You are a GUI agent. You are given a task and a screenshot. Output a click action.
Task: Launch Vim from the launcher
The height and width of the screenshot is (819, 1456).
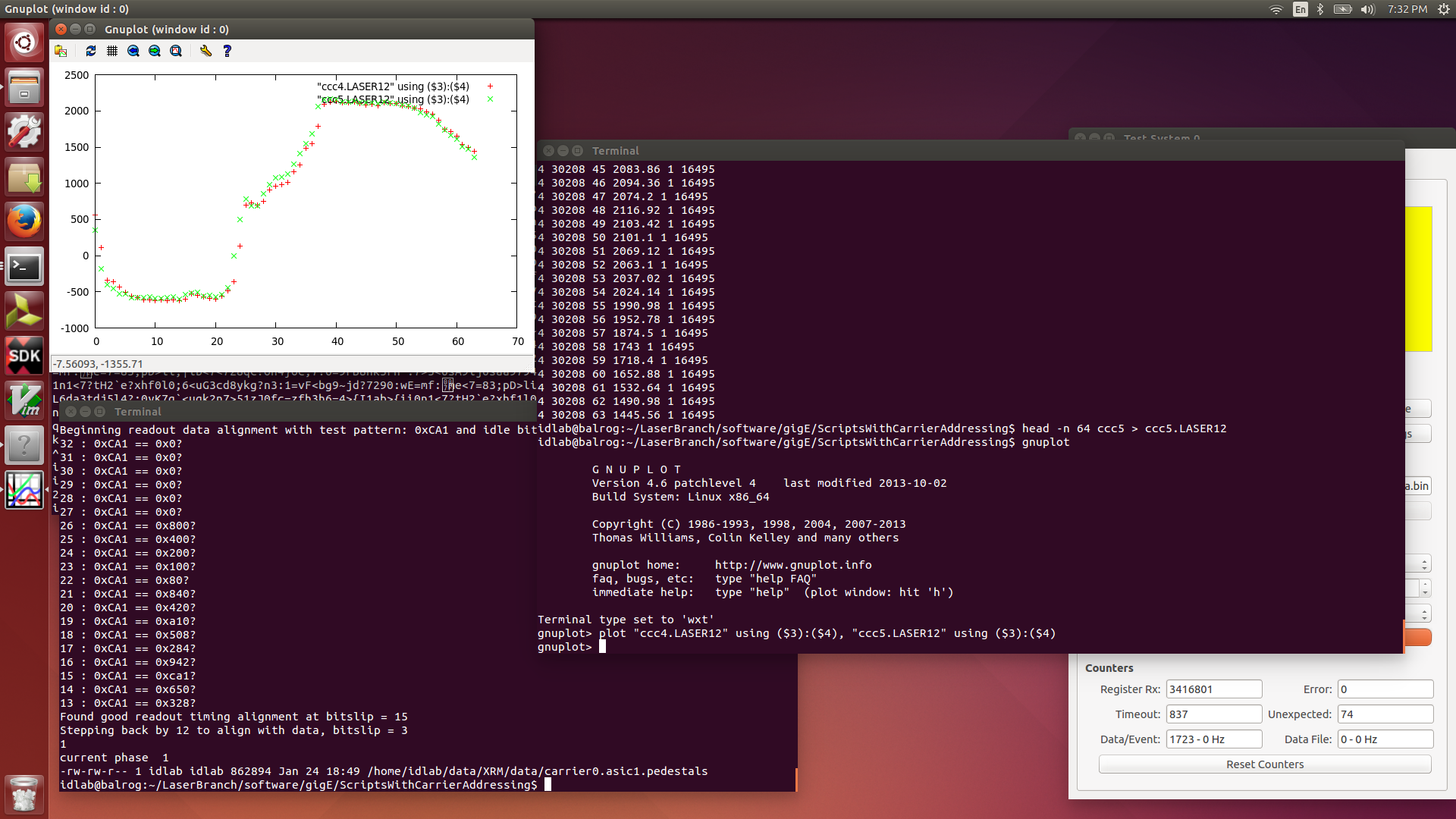pos(24,400)
